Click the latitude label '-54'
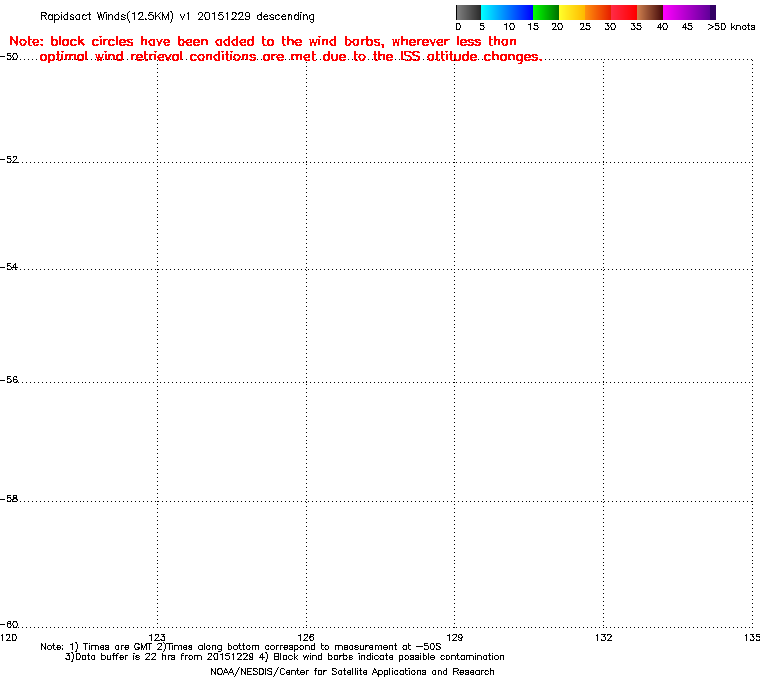 pos(9,267)
